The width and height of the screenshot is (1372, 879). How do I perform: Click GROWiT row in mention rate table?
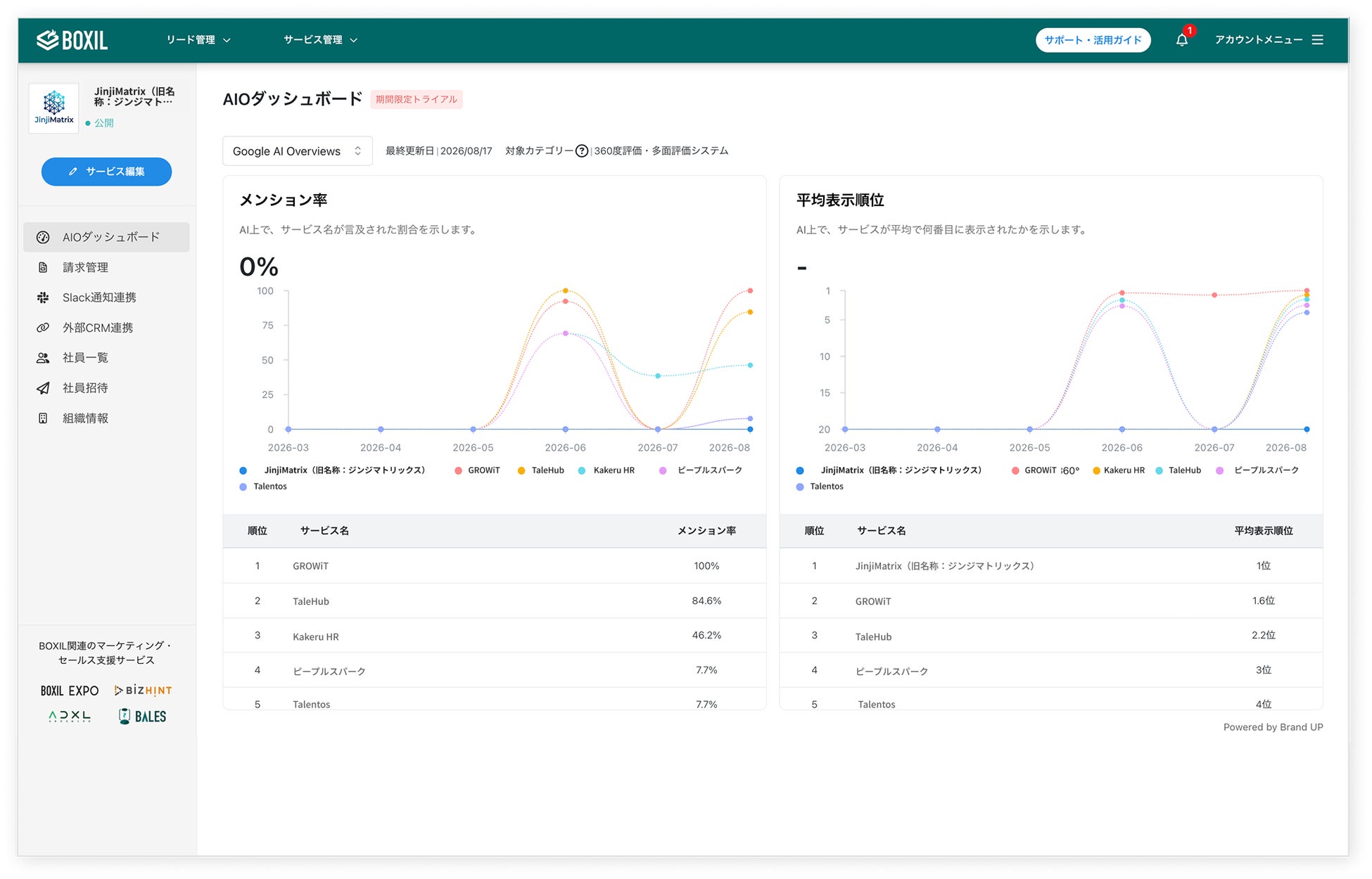pyautogui.click(x=495, y=566)
